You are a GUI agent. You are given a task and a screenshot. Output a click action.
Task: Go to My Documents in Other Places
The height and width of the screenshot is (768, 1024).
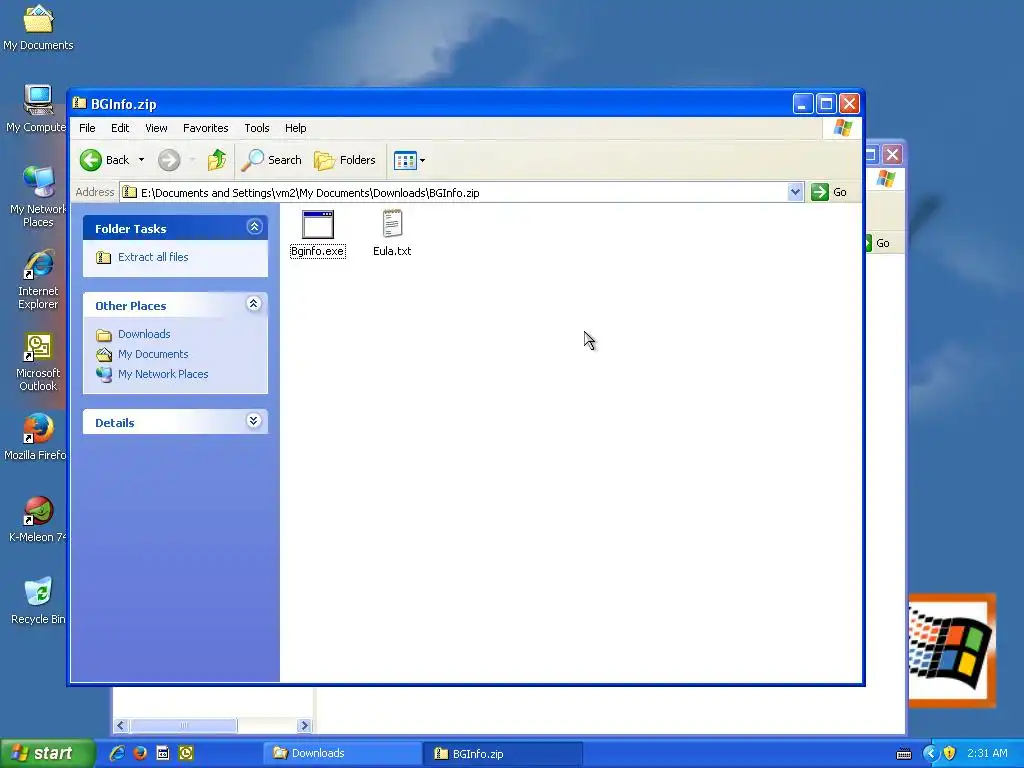153,354
